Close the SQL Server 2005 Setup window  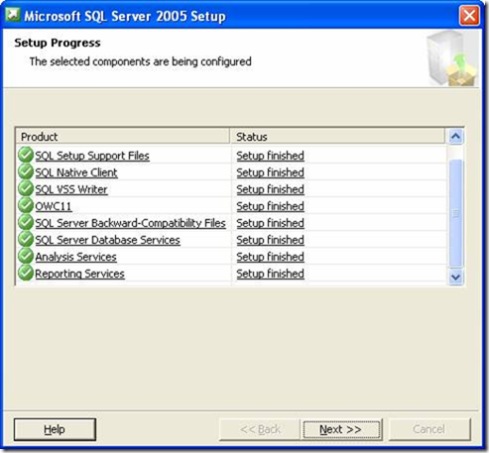[x=469, y=15]
